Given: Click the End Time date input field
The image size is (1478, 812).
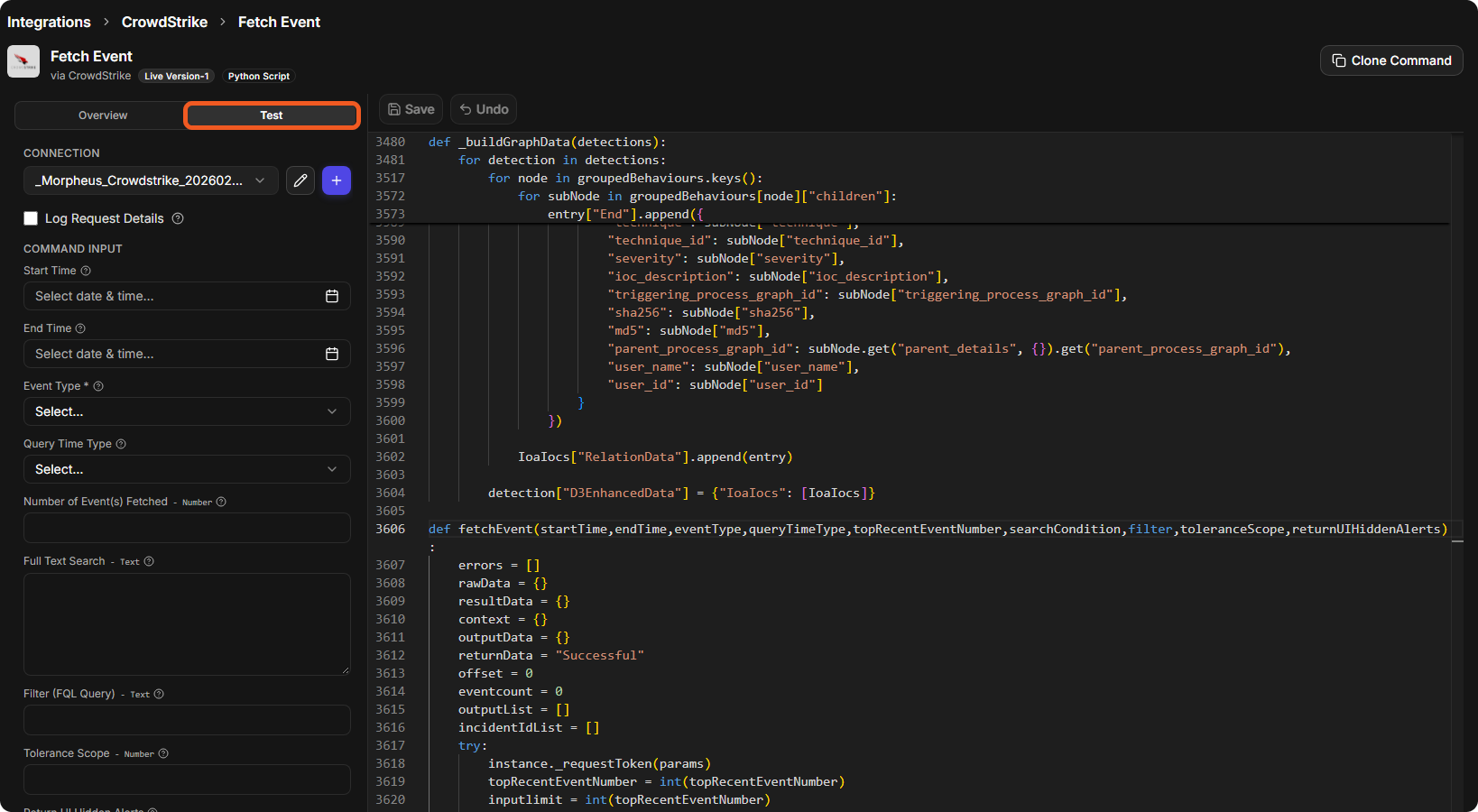Looking at the screenshot, I should click(187, 354).
